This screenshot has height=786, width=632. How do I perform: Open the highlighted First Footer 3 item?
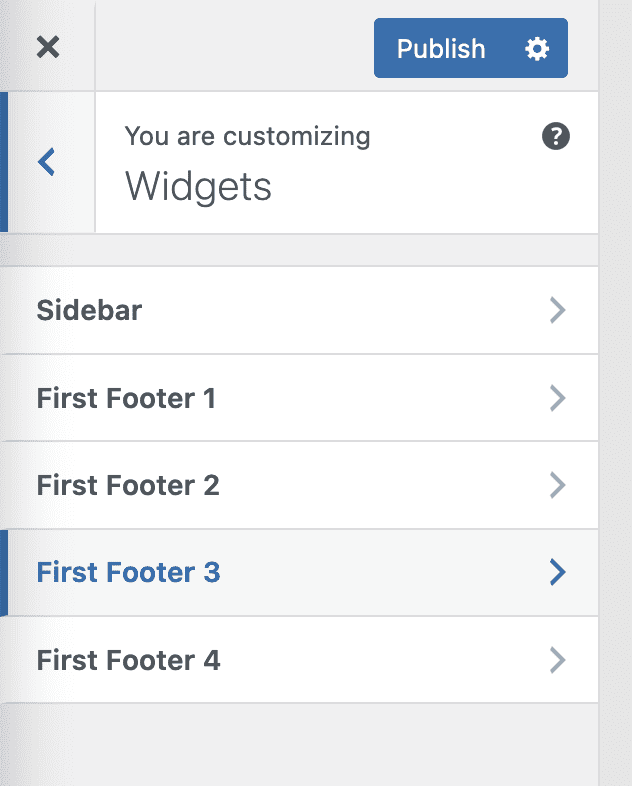point(128,572)
